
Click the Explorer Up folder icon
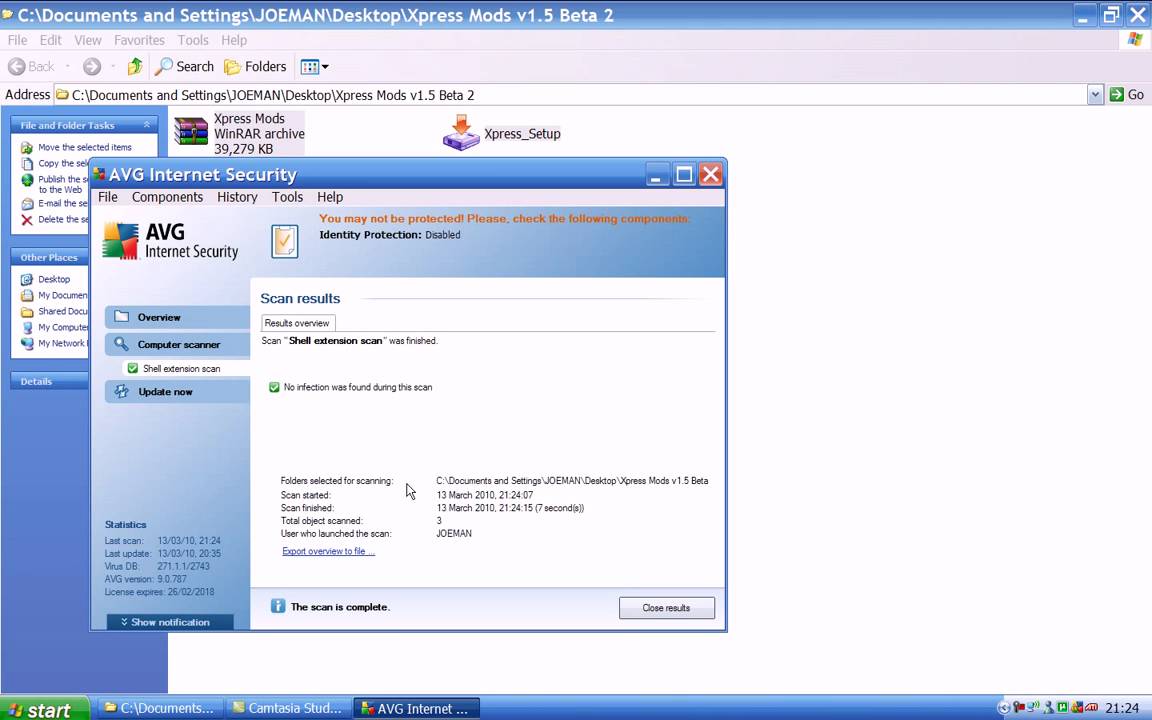tap(134, 67)
